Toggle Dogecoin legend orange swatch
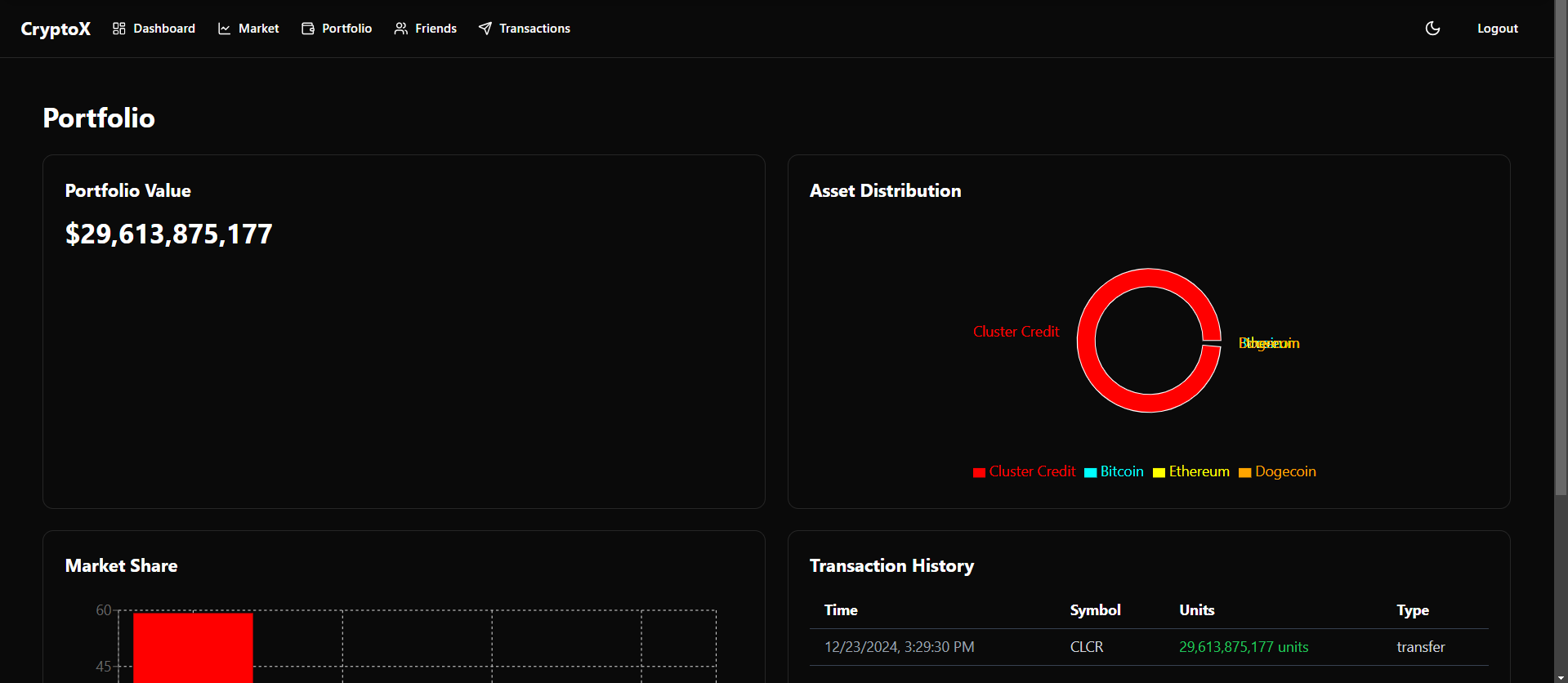This screenshot has height=683, width=1568. tap(1244, 472)
